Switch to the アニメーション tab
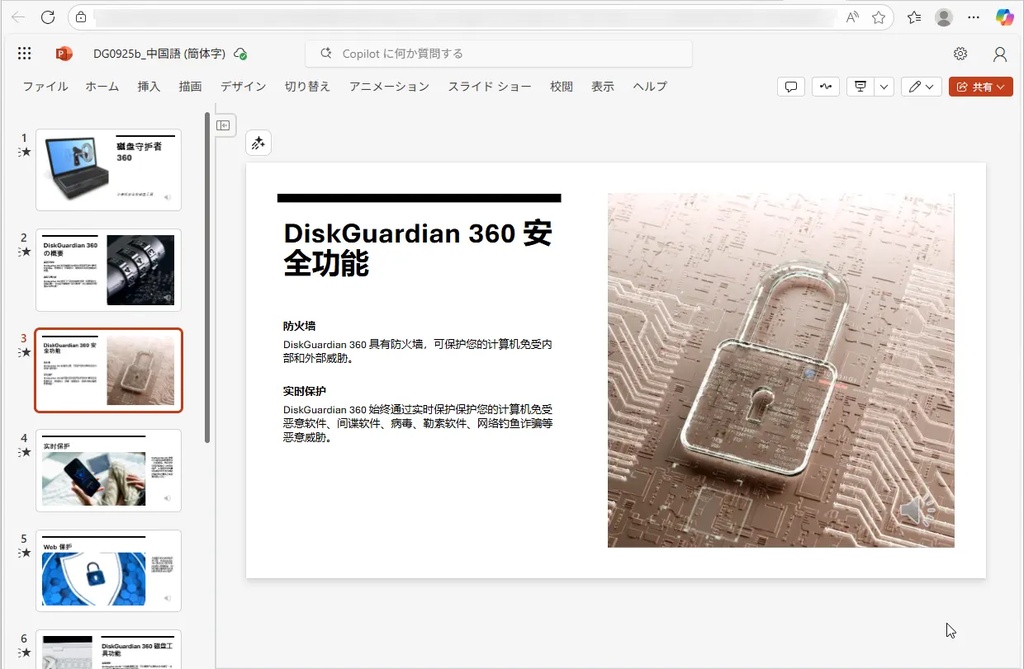The width and height of the screenshot is (1024, 669). click(x=389, y=86)
